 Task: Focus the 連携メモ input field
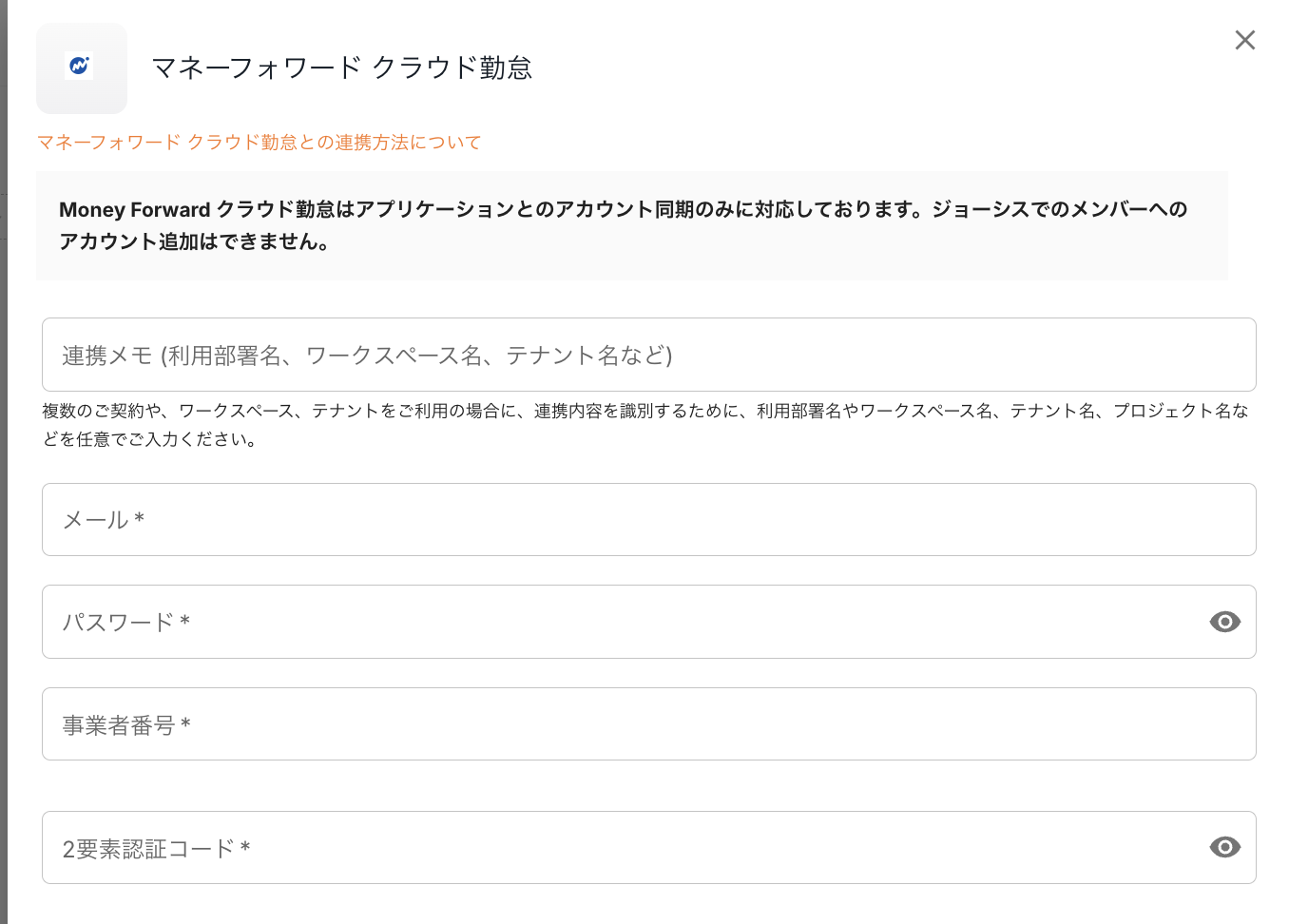pos(648,355)
